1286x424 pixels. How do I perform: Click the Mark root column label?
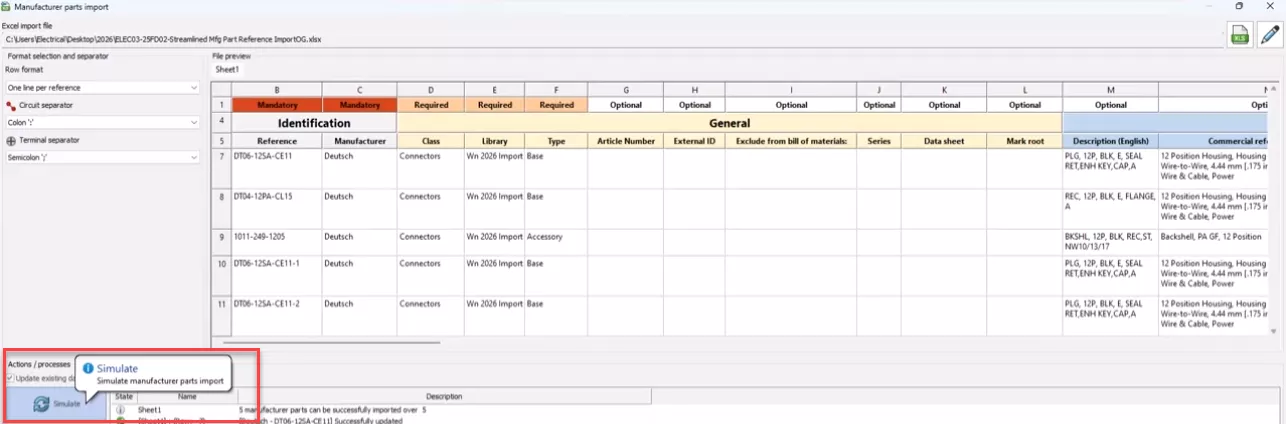click(x=1025, y=142)
